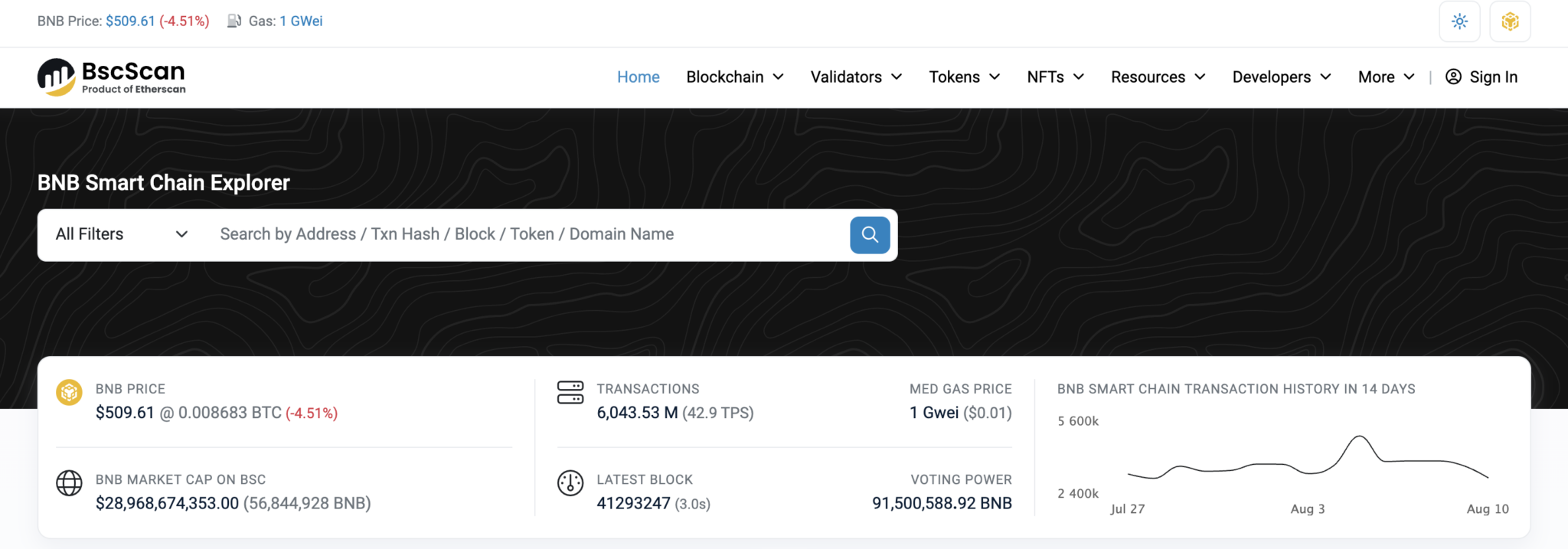Go to the Home tab

tap(638, 77)
